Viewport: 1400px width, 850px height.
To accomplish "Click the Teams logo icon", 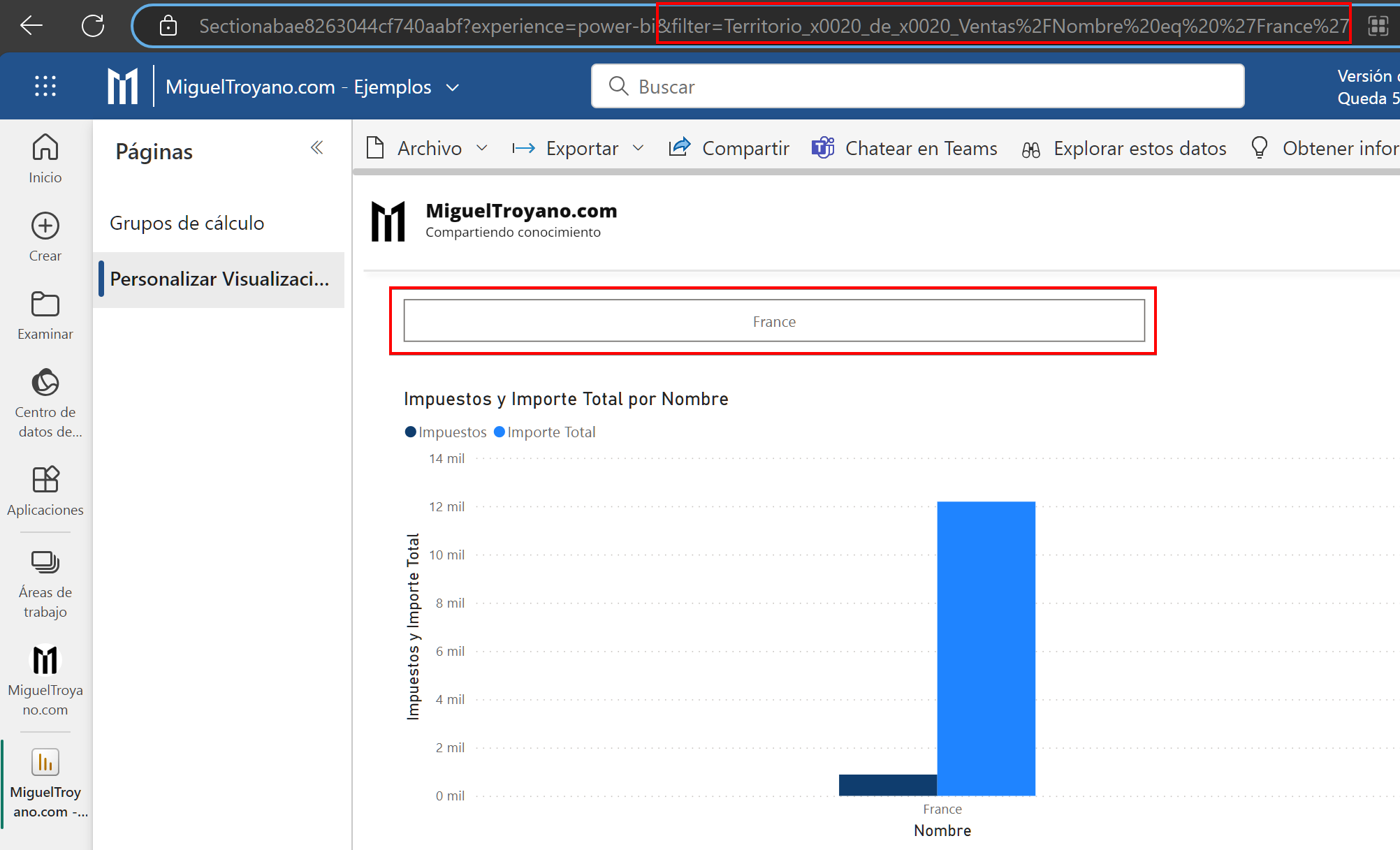I will point(823,147).
